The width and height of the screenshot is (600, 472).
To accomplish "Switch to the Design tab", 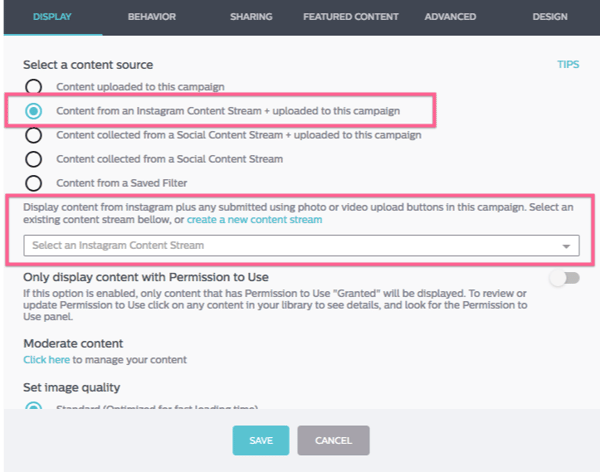I will pos(550,17).
